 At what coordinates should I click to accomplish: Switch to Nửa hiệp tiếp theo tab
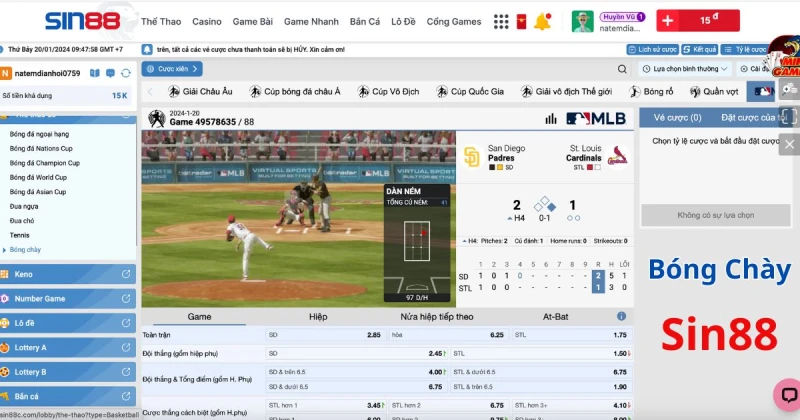pyautogui.click(x=437, y=316)
